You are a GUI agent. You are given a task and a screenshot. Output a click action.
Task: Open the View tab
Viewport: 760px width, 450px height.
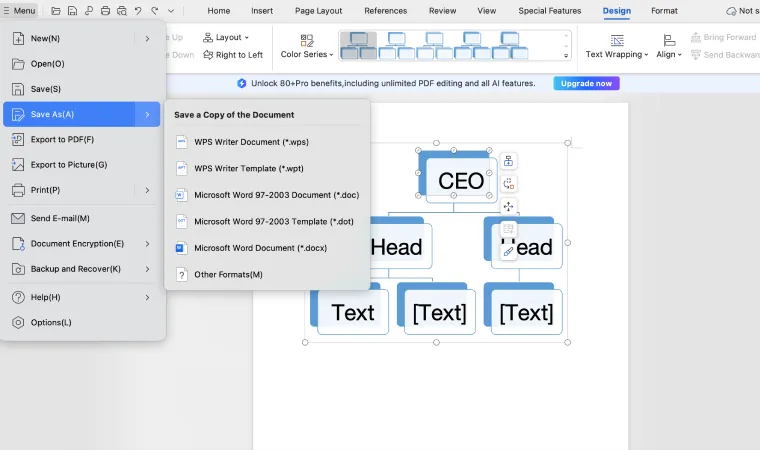click(487, 11)
